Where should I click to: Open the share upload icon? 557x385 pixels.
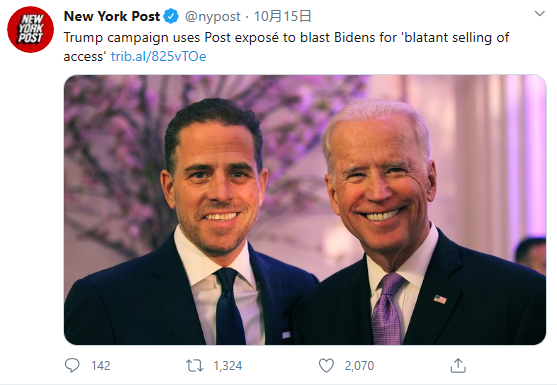[x=458, y=365]
